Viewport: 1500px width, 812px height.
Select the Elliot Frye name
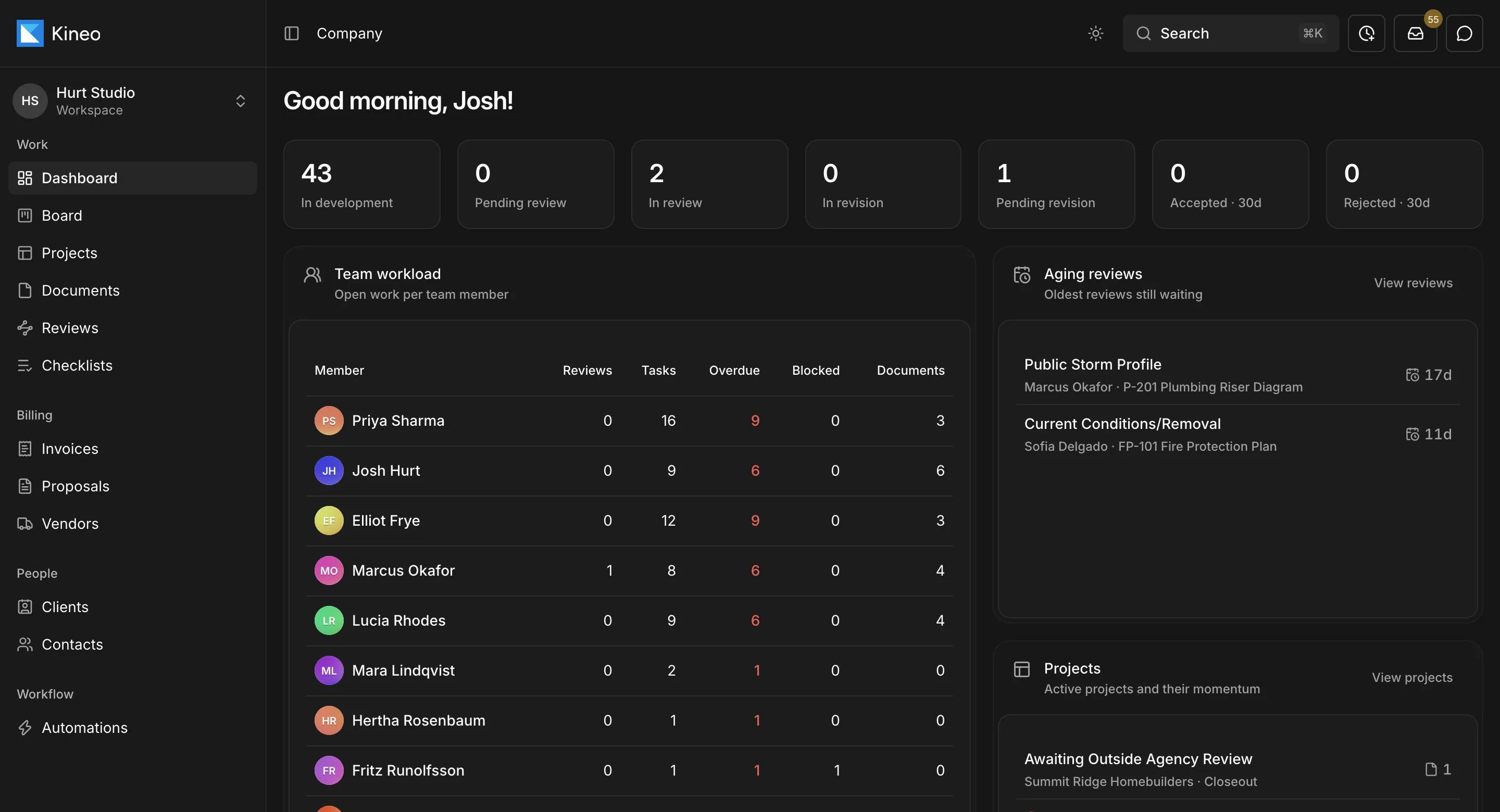385,521
